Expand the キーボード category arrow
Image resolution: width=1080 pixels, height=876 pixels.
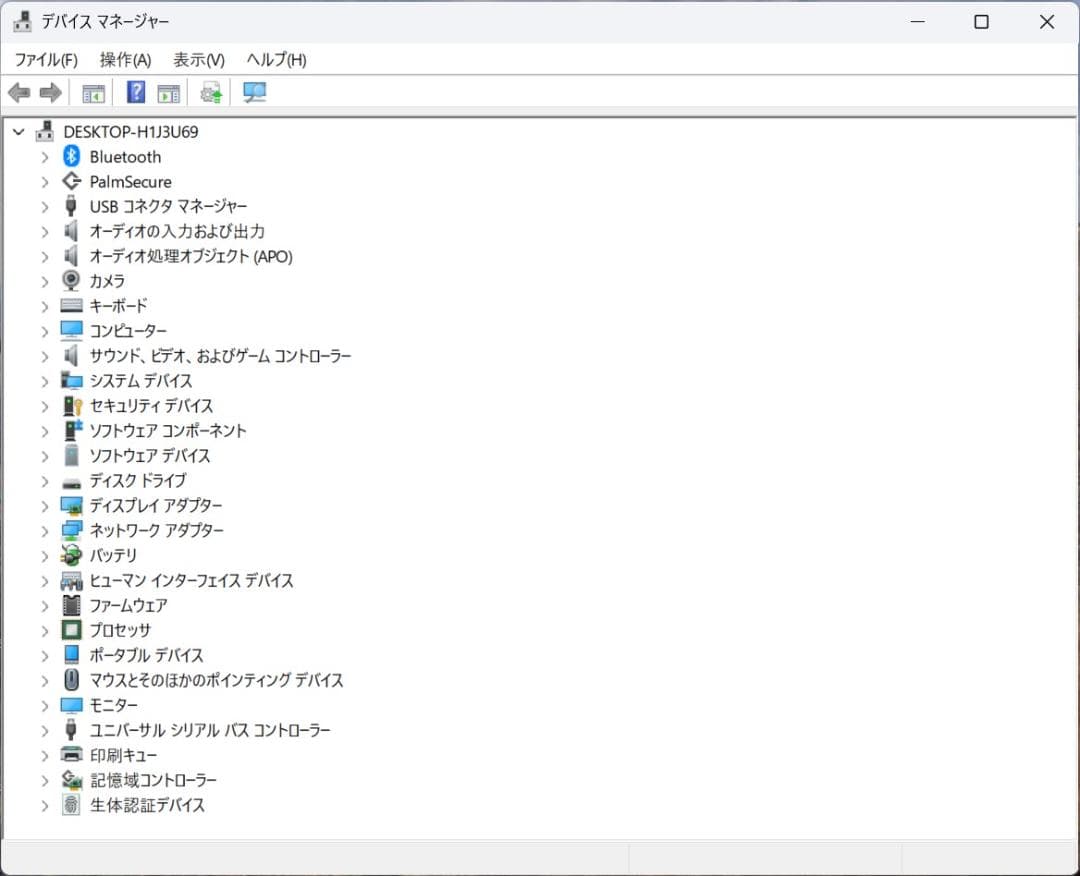[44, 306]
